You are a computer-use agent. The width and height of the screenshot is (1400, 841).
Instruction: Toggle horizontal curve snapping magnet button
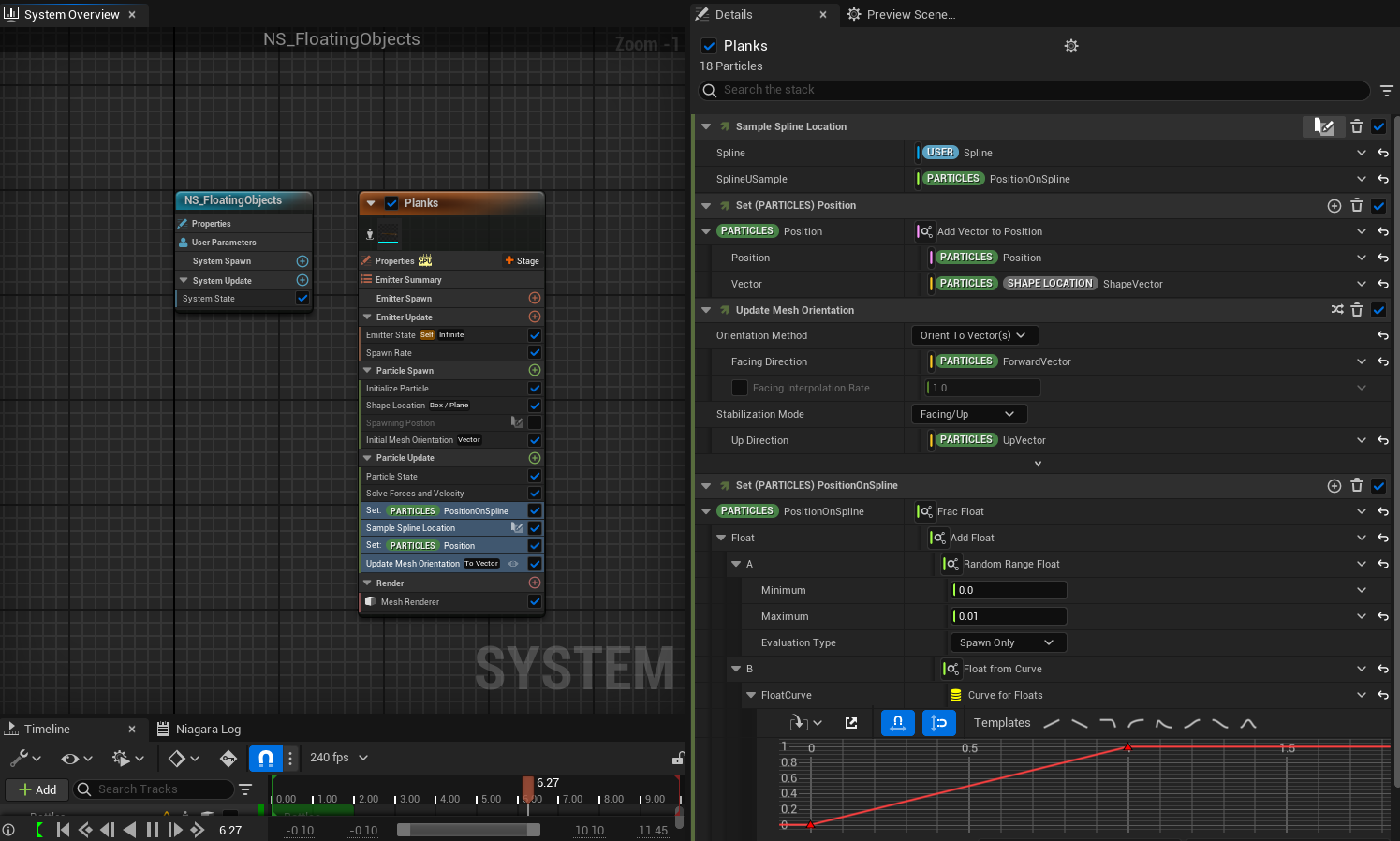point(897,723)
